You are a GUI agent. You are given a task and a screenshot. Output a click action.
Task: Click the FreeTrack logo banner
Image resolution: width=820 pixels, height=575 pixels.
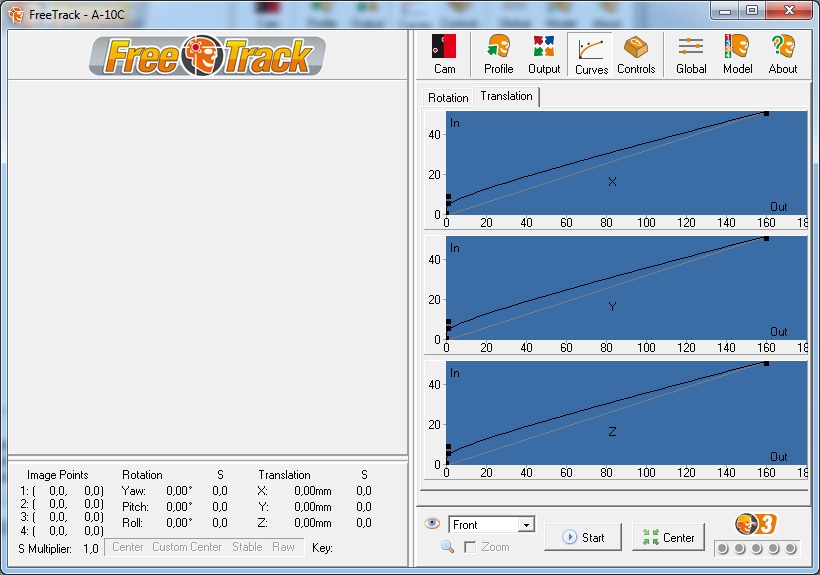click(x=208, y=55)
